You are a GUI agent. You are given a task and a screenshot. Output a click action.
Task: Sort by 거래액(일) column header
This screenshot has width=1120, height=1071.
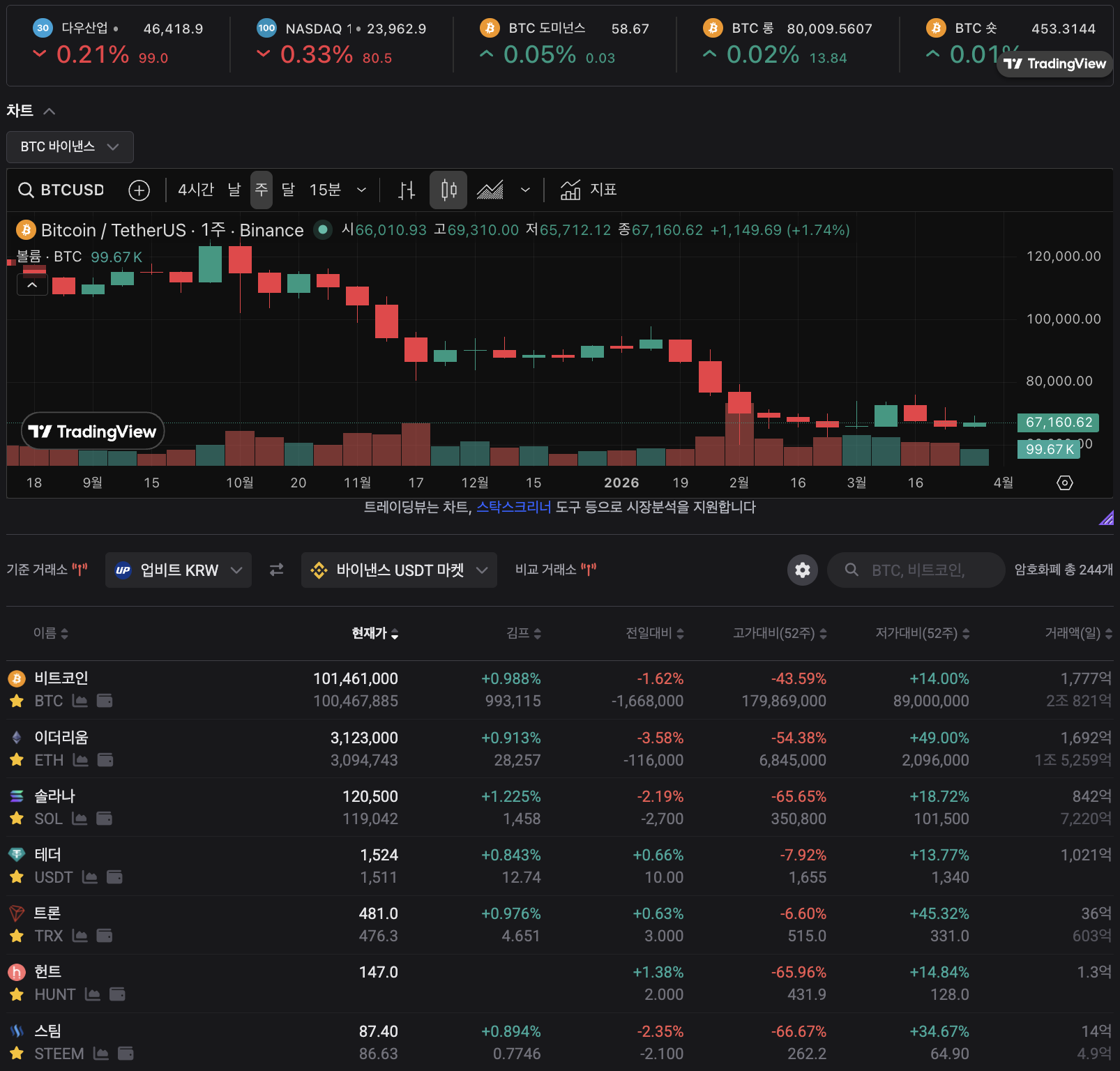pos(1078,633)
